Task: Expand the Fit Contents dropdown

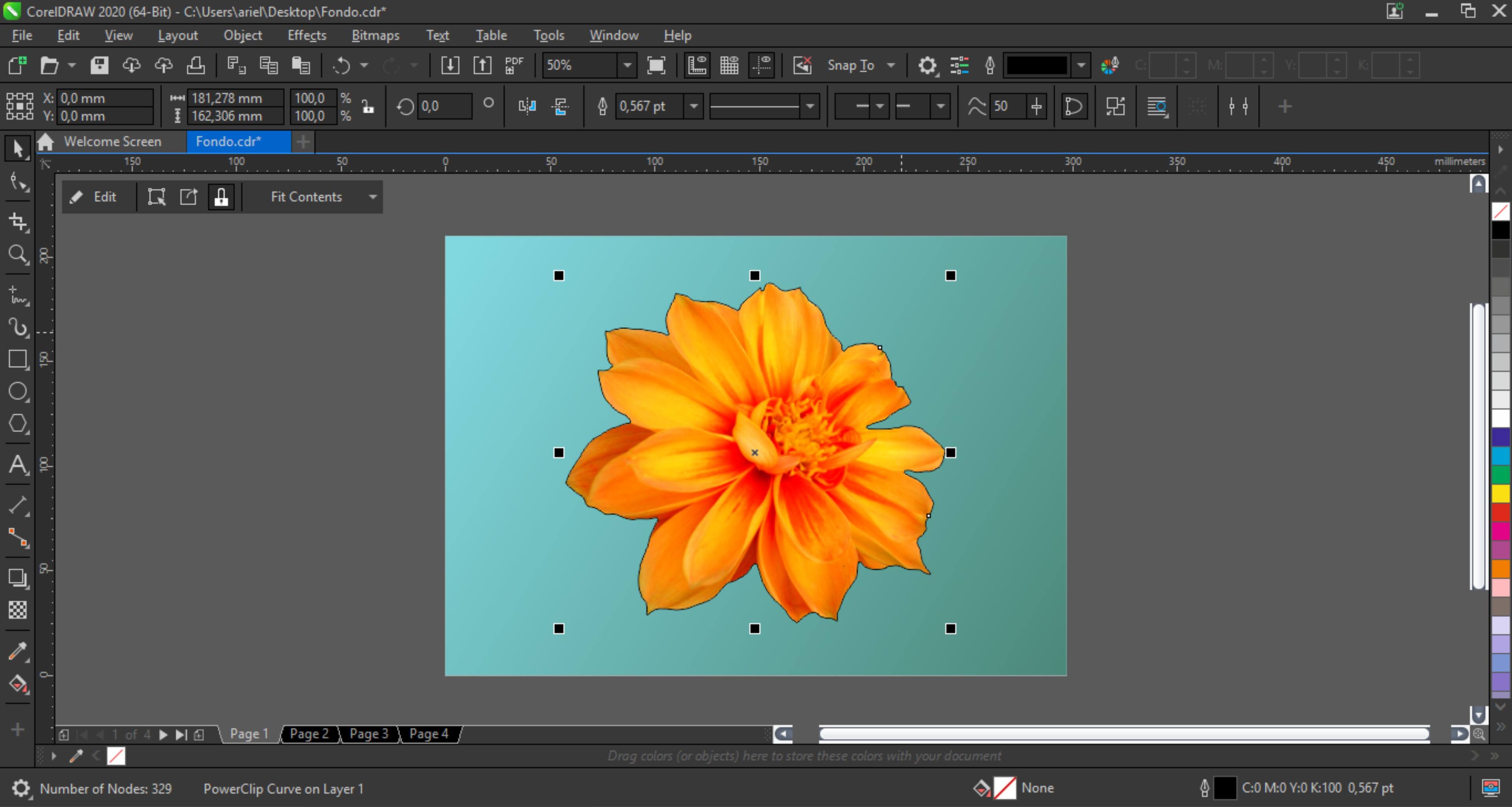Action: 373,197
